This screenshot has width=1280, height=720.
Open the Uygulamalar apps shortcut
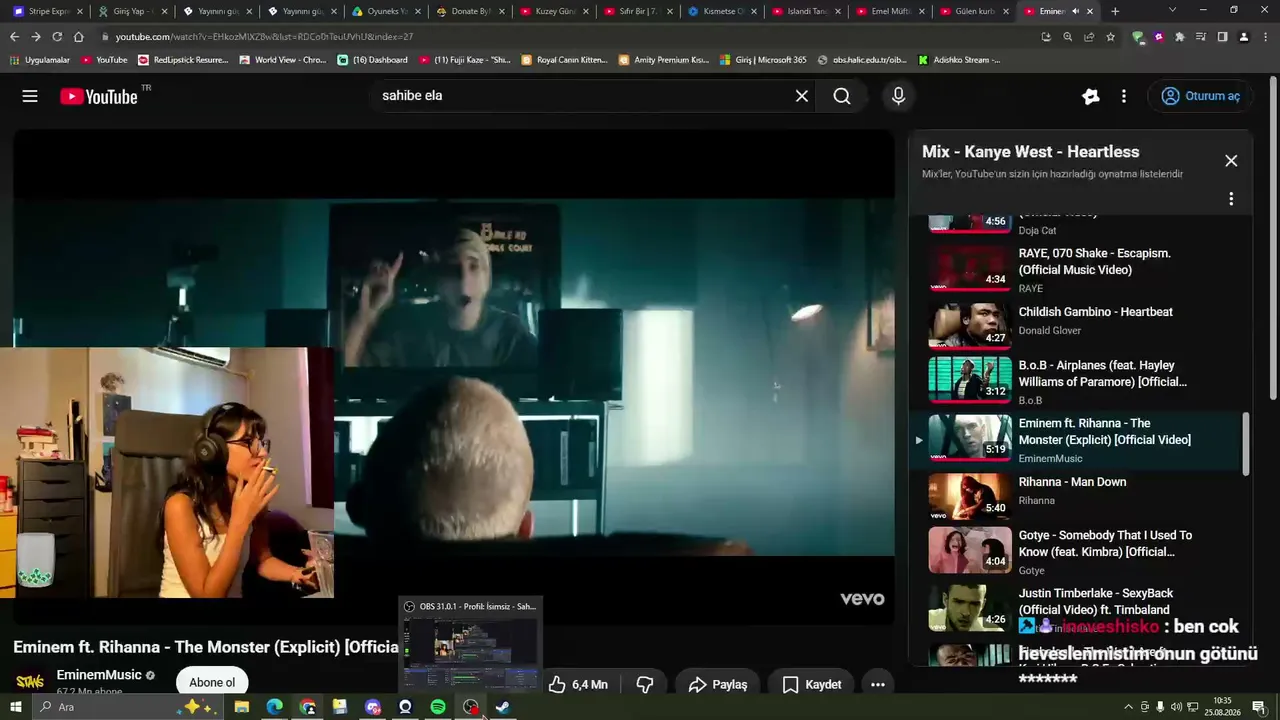coord(40,60)
